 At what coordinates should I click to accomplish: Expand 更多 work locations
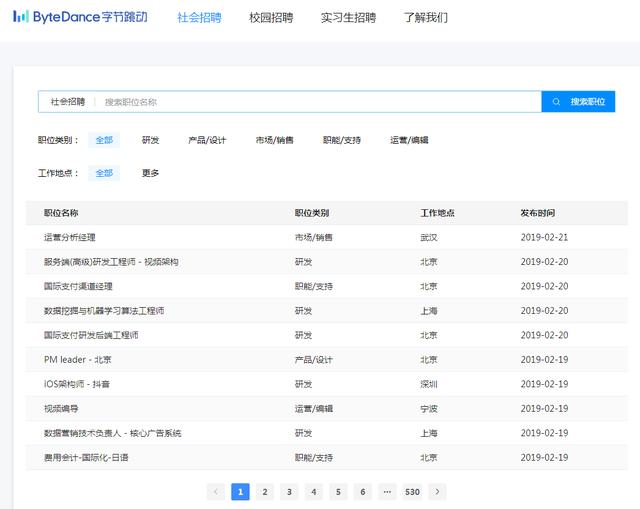(x=150, y=173)
